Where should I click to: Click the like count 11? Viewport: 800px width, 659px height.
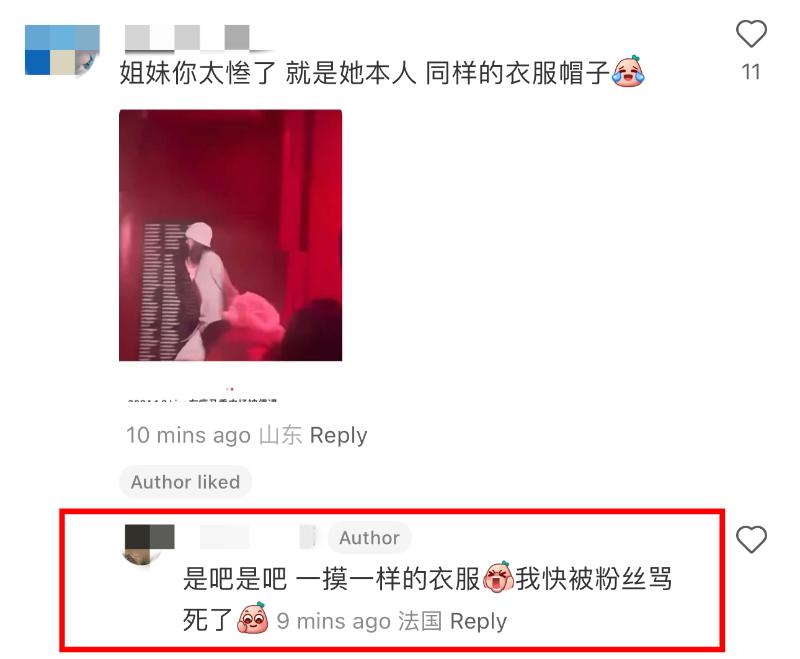point(751,72)
